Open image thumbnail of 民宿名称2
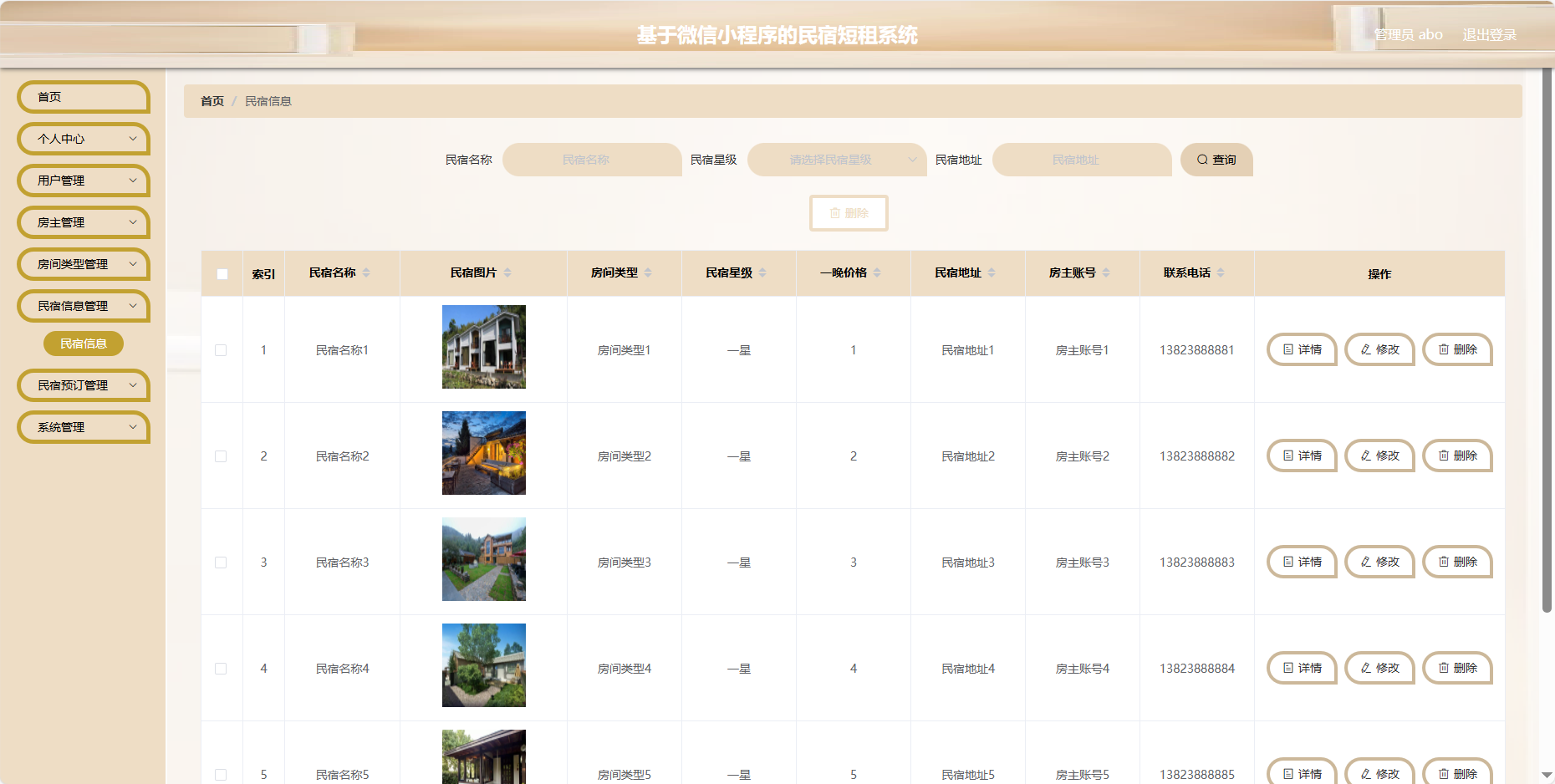 tap(484, 453)
